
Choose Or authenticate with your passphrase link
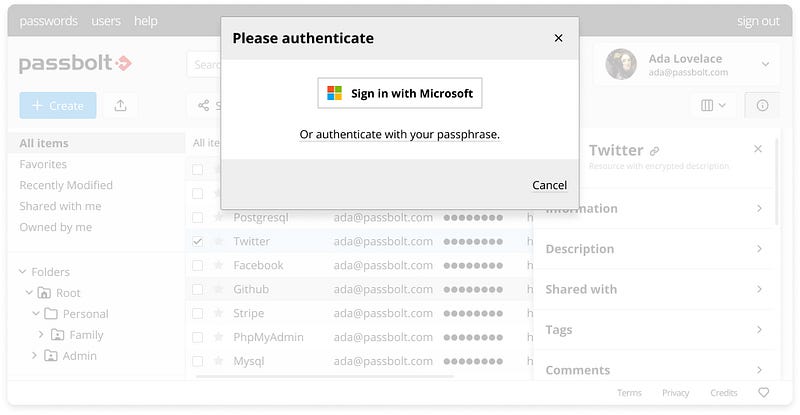pyautogui.click(x=399, y=134)
